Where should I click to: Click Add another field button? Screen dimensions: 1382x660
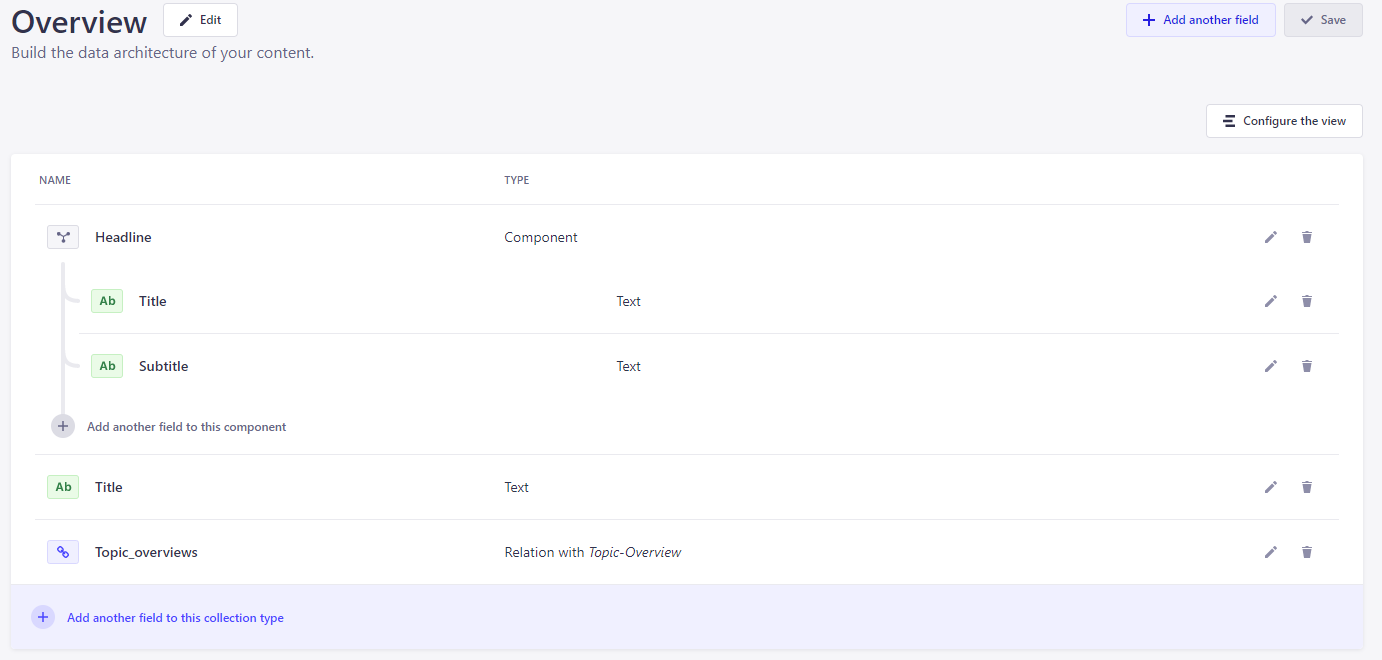1200,20
